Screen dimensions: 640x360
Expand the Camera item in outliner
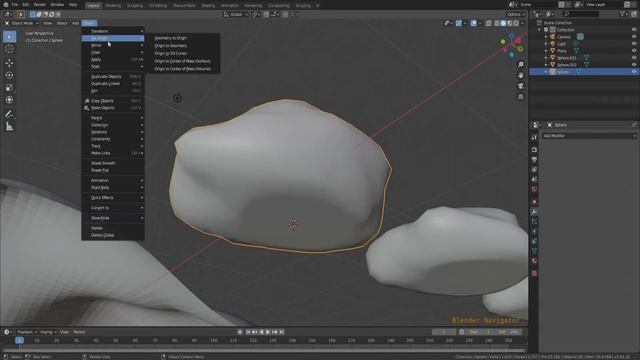[x=546, y=37]
